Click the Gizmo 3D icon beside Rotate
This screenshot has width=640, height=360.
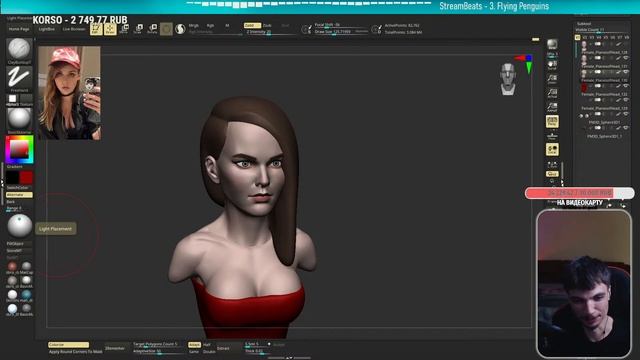coord(166,29)
